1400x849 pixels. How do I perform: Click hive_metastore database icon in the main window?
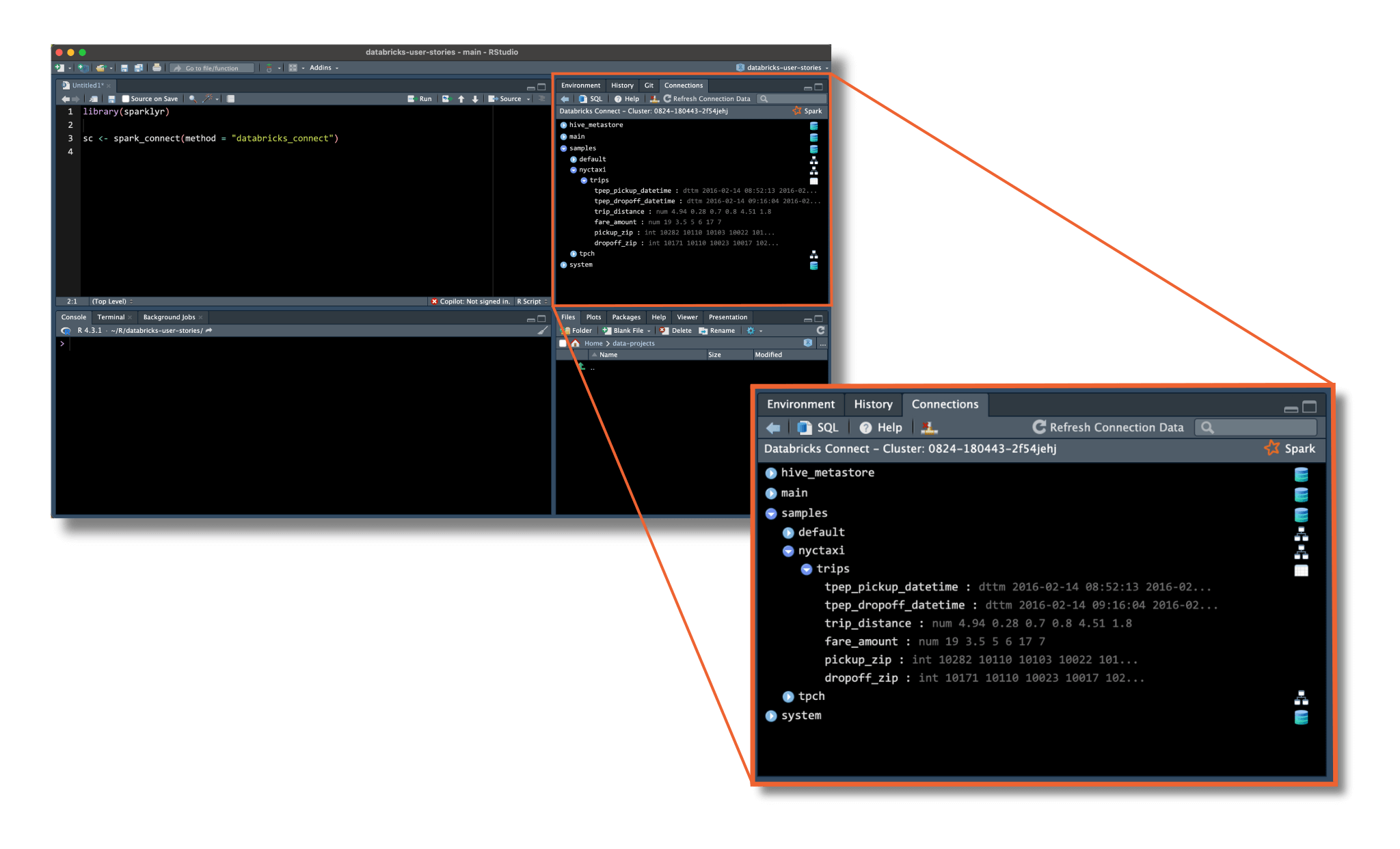[x=813, y=126]
